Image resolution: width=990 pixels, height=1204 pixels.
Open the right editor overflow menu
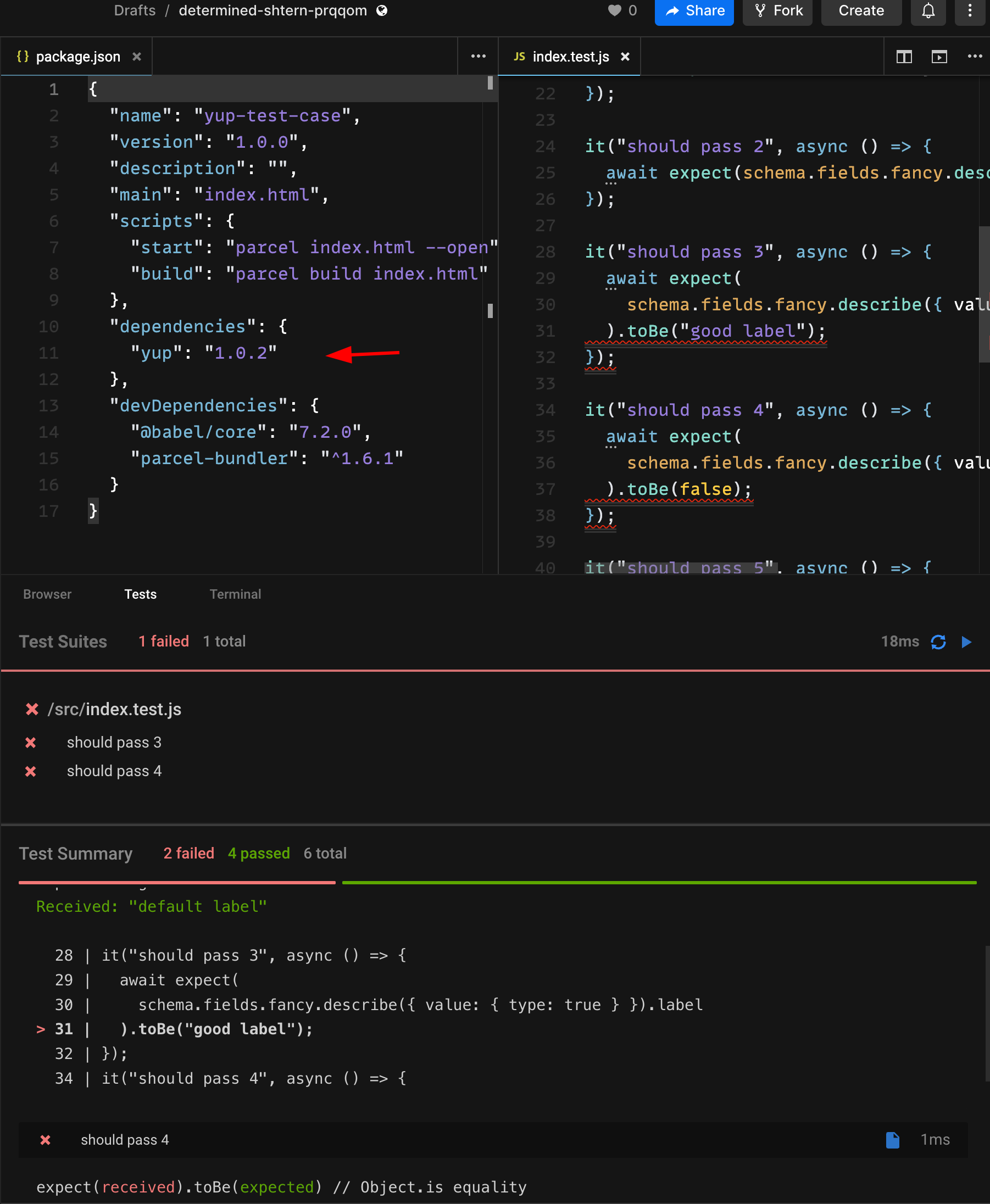(974, 57)
